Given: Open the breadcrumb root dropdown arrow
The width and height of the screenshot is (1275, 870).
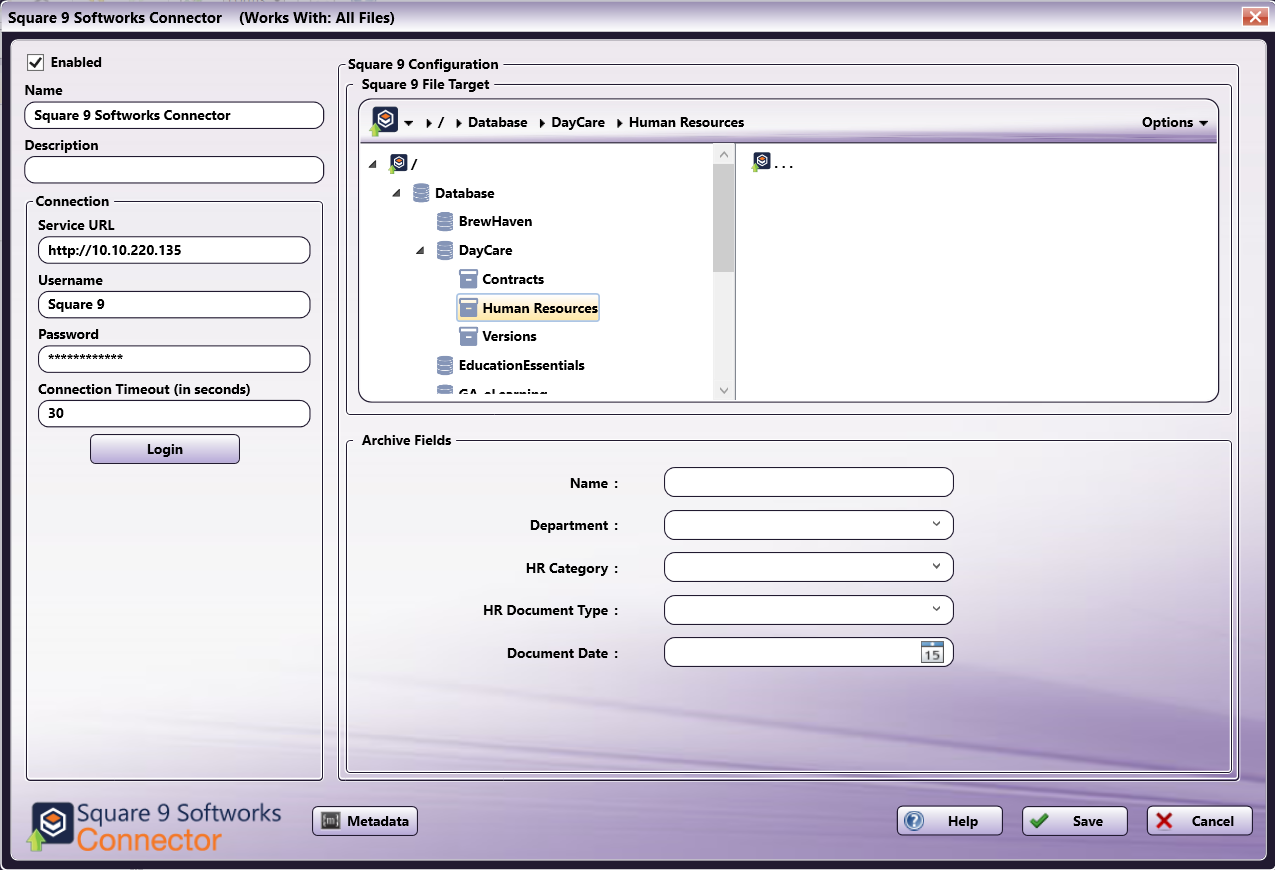Looking at the screenshot, I should pos(409,124).
